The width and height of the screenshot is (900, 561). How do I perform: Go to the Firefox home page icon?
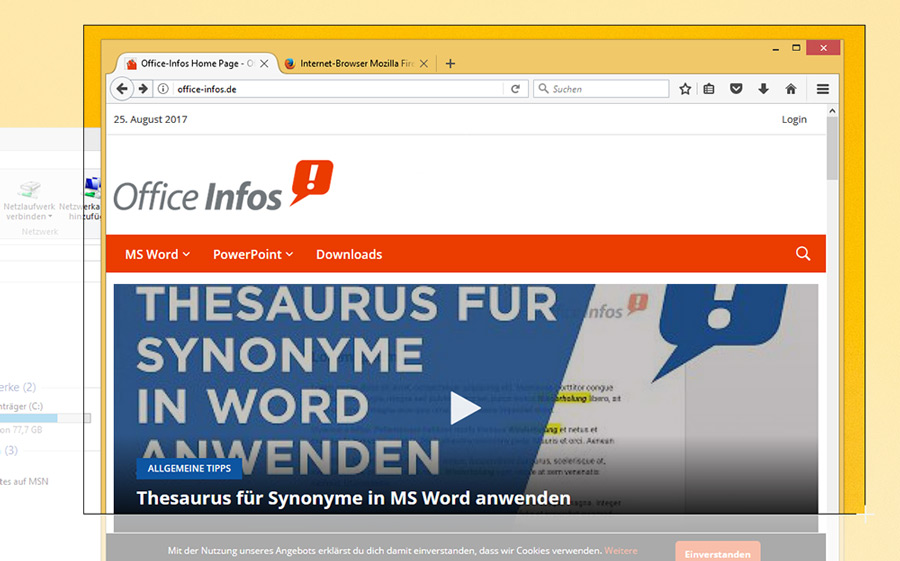coord(791,89)
